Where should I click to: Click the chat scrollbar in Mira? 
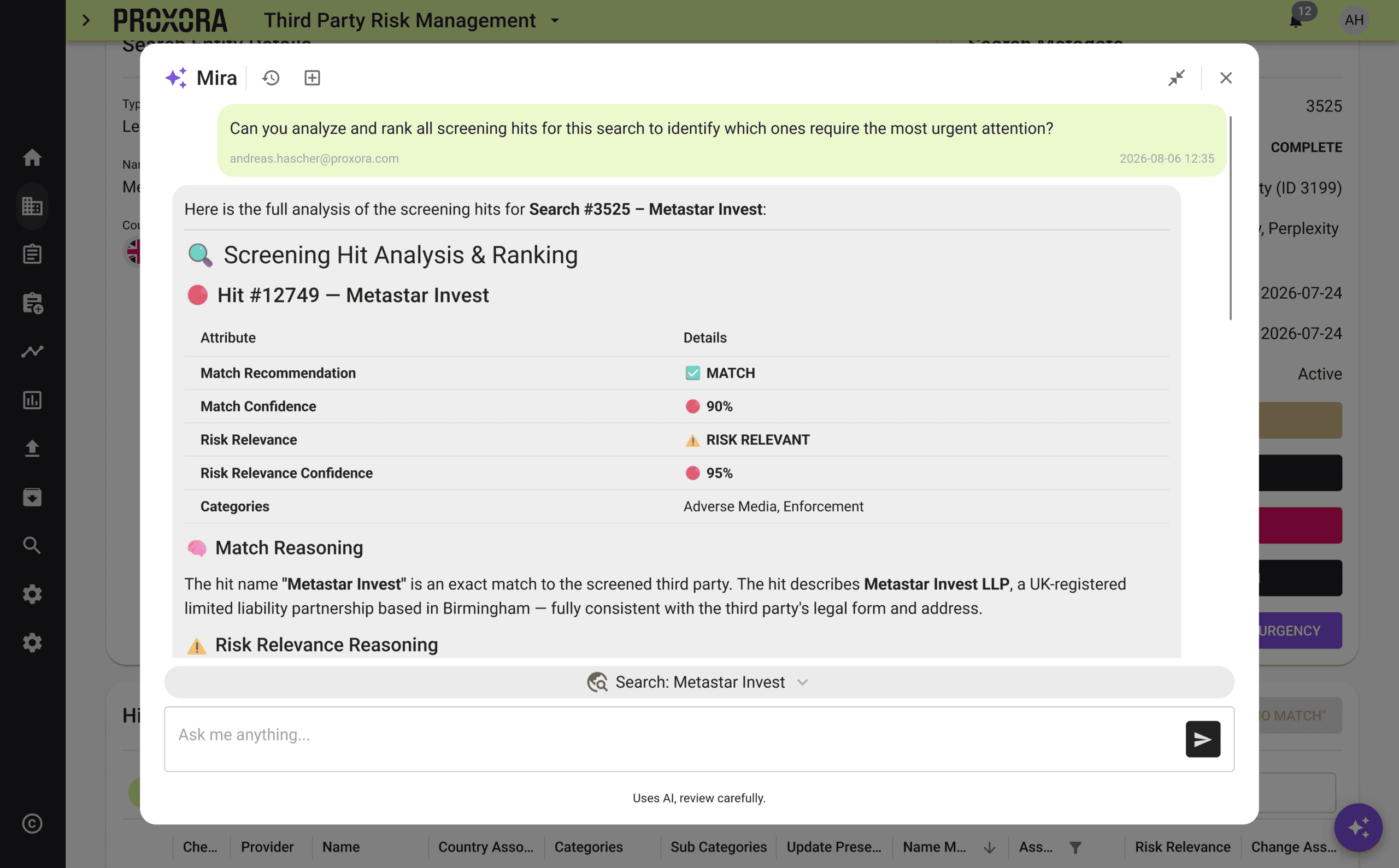coord(1230,218)
